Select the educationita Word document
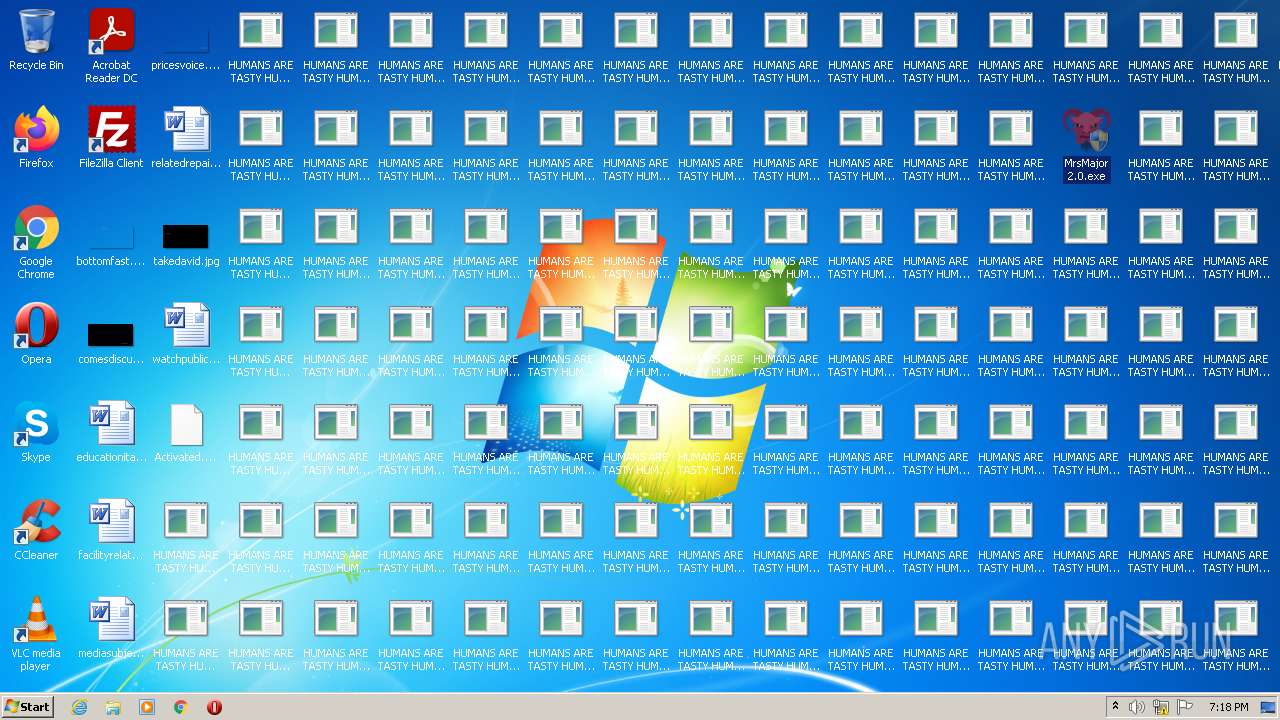This screenshot has height=720, width=1280. tap(111, 432)
